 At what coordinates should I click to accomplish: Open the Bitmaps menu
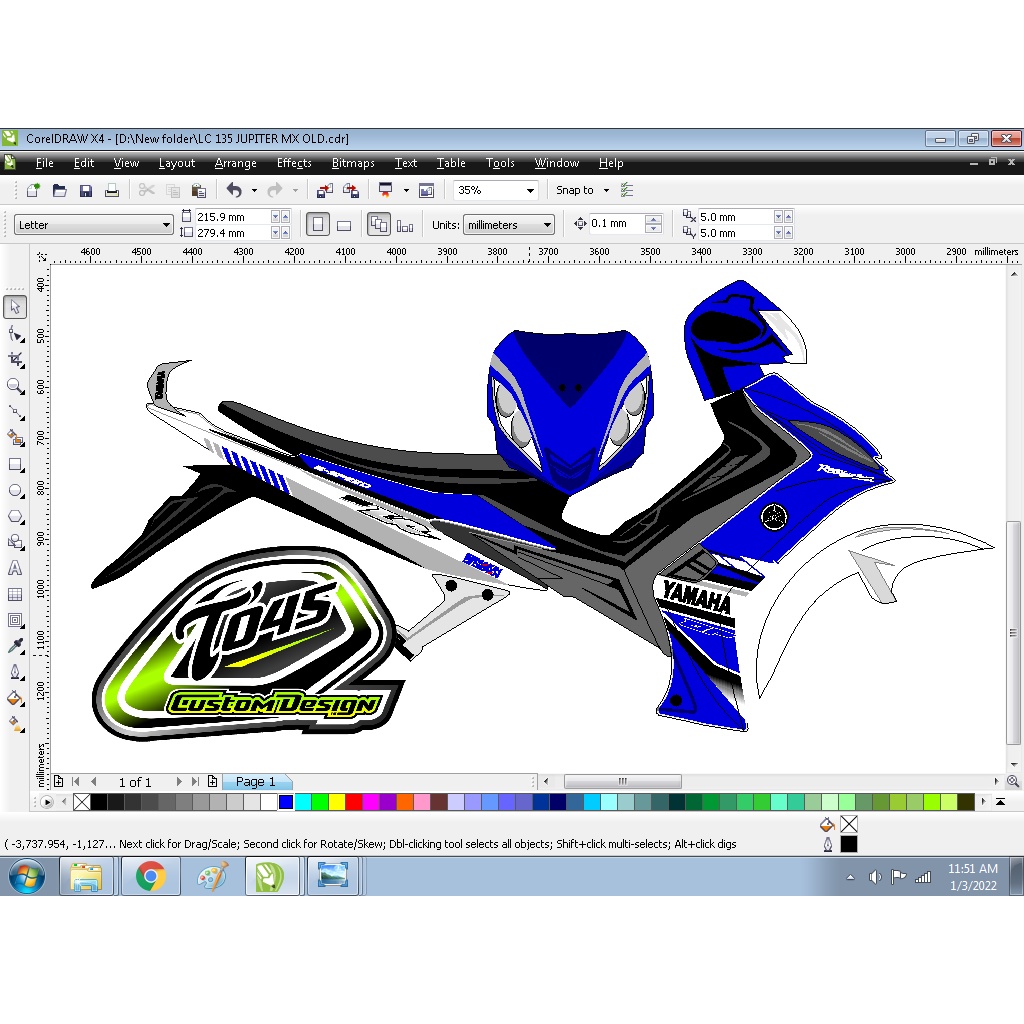point(353,163)
